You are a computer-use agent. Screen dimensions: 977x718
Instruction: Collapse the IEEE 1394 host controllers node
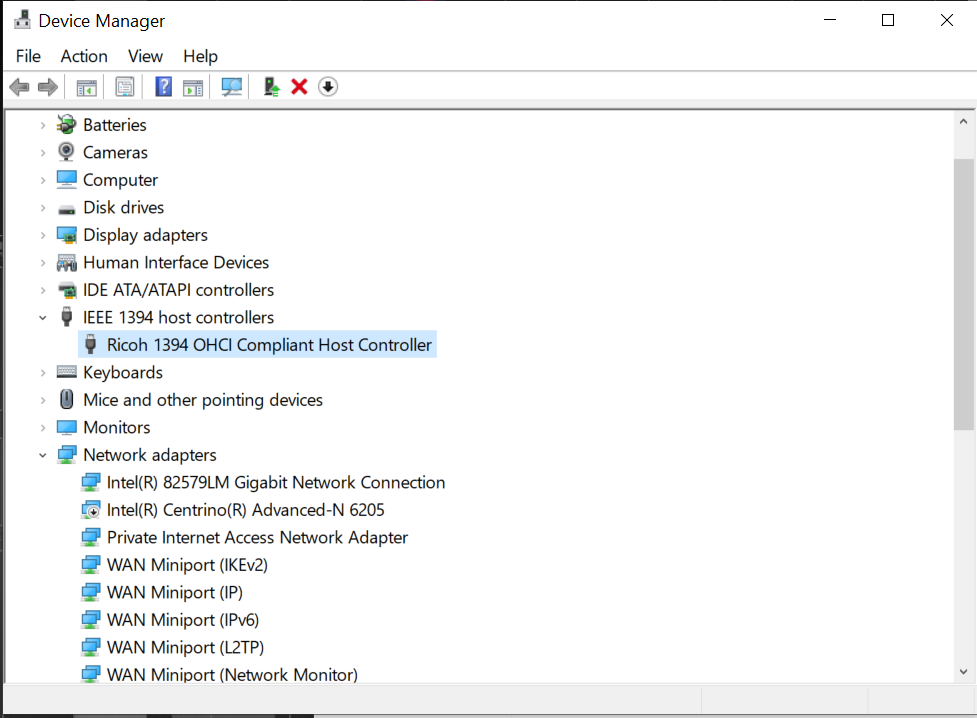(x=42, y=317)
